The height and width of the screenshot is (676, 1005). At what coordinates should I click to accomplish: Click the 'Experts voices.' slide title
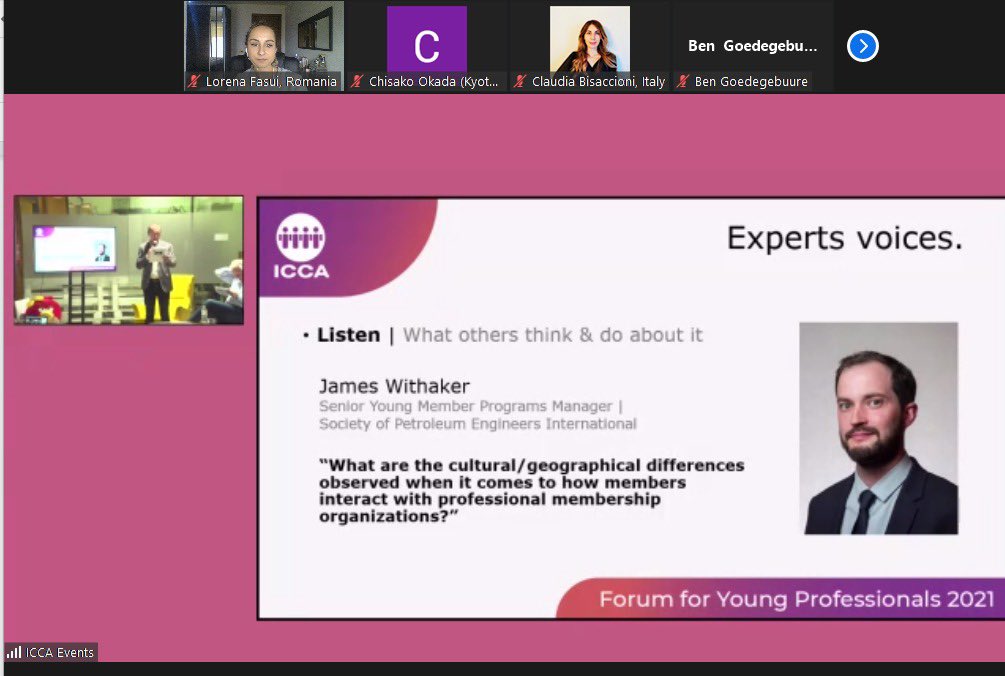844,238
